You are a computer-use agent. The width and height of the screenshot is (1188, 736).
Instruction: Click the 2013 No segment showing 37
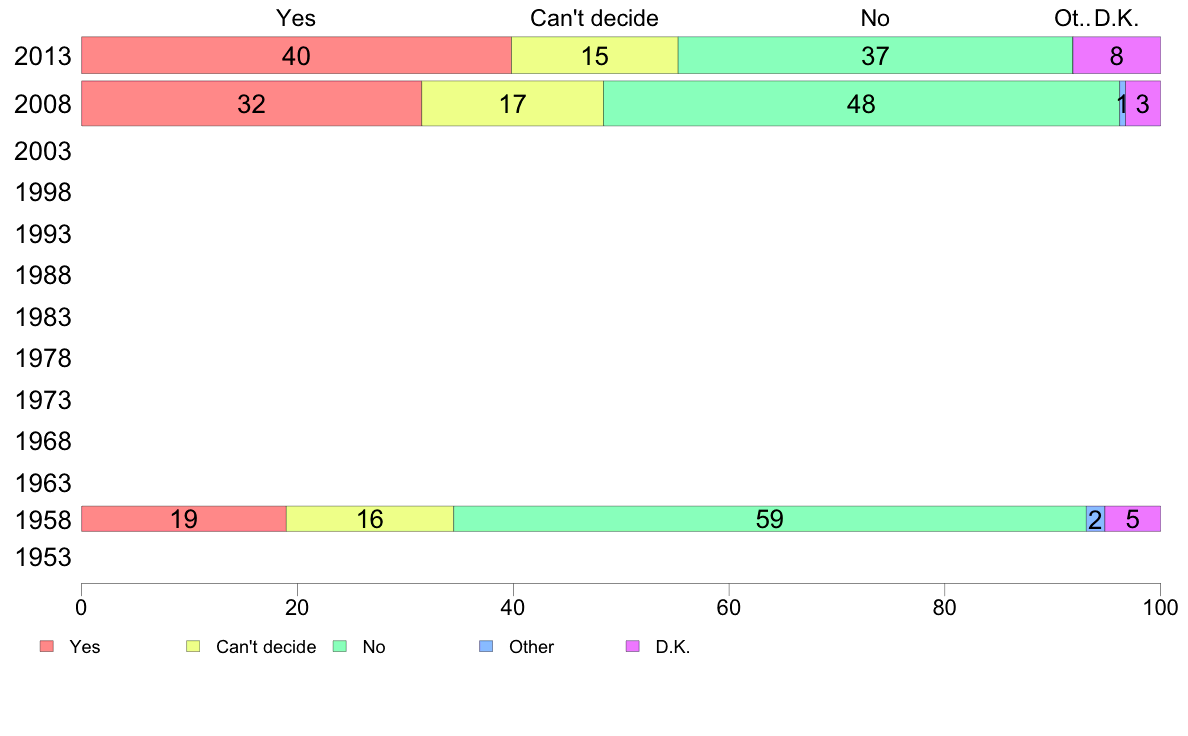875,56
